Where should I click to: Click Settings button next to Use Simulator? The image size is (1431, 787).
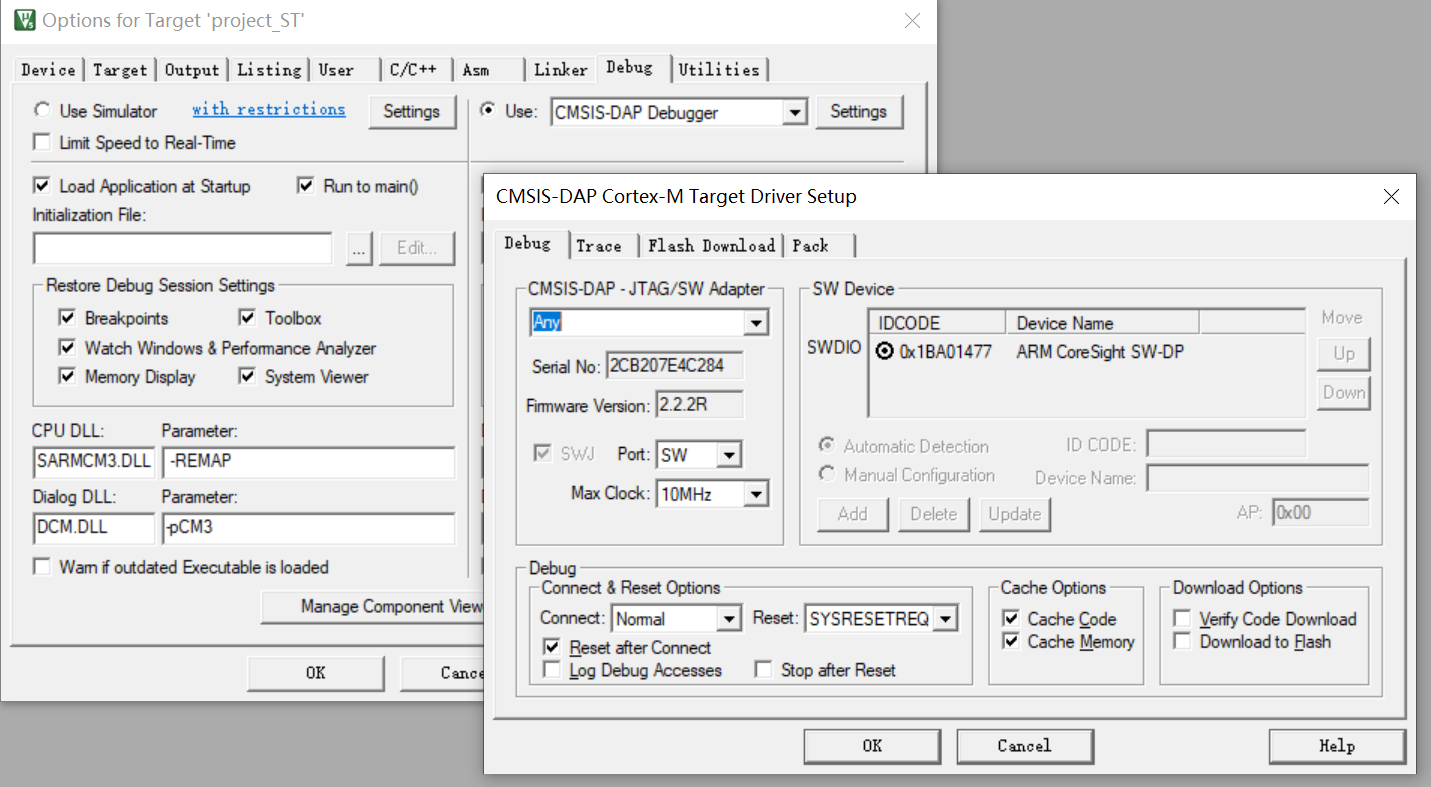[412, 112]
